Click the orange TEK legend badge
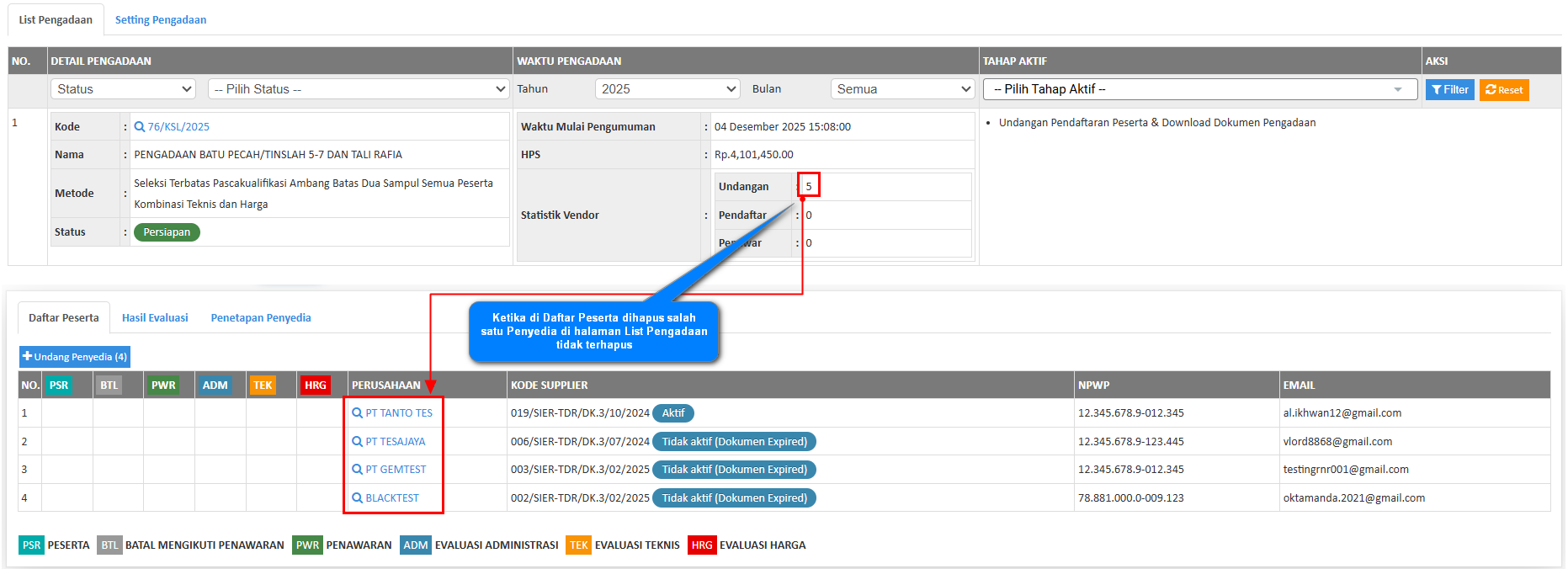This screenshot has height=569, width=1568. [578, 545]
